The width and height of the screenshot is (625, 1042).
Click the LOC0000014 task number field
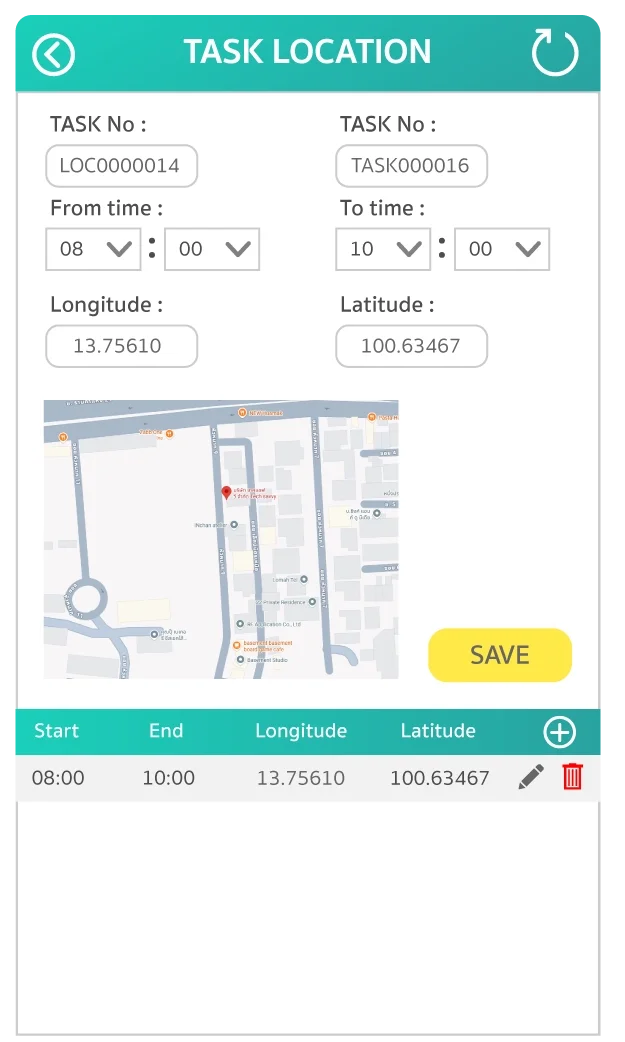tap(121, 166)
